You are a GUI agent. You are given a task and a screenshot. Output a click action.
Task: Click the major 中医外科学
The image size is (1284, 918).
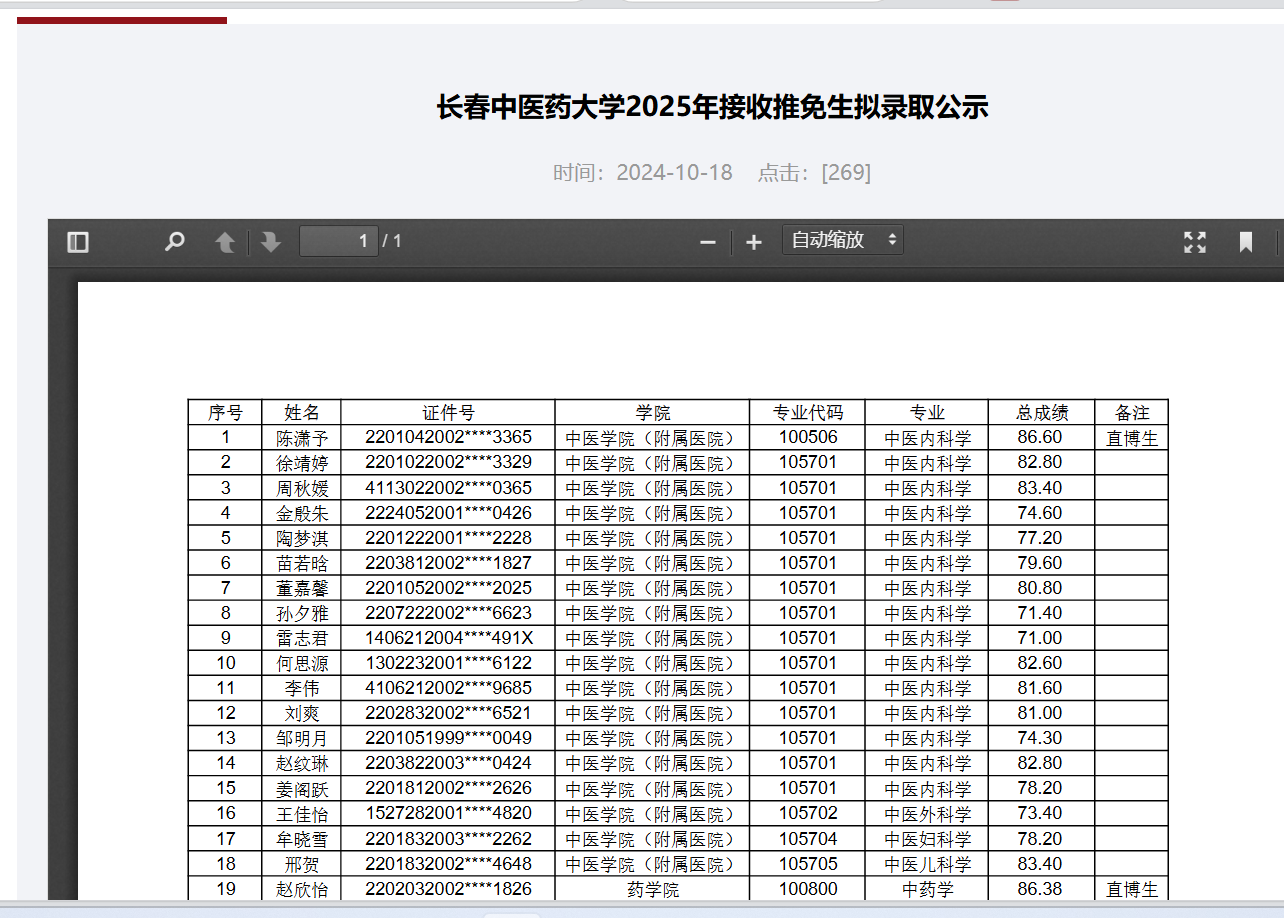point(928,814)
